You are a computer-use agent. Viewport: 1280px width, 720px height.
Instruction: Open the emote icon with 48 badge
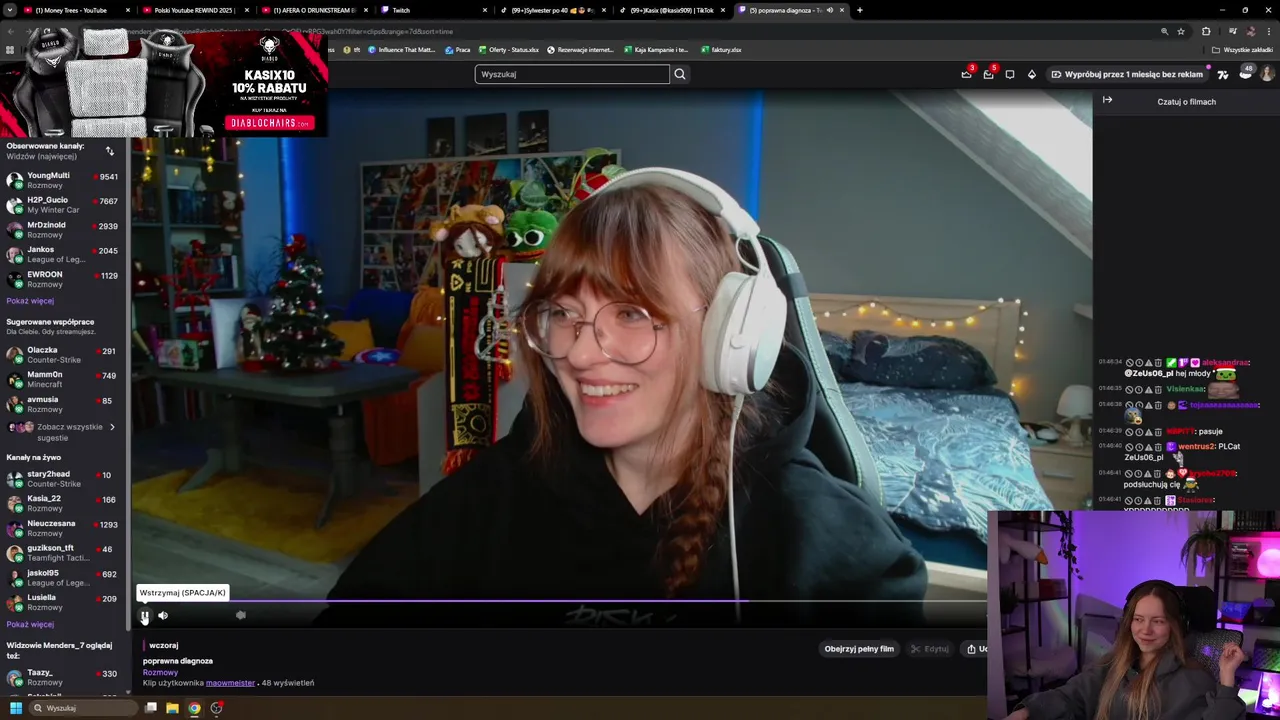(1246, 73)
